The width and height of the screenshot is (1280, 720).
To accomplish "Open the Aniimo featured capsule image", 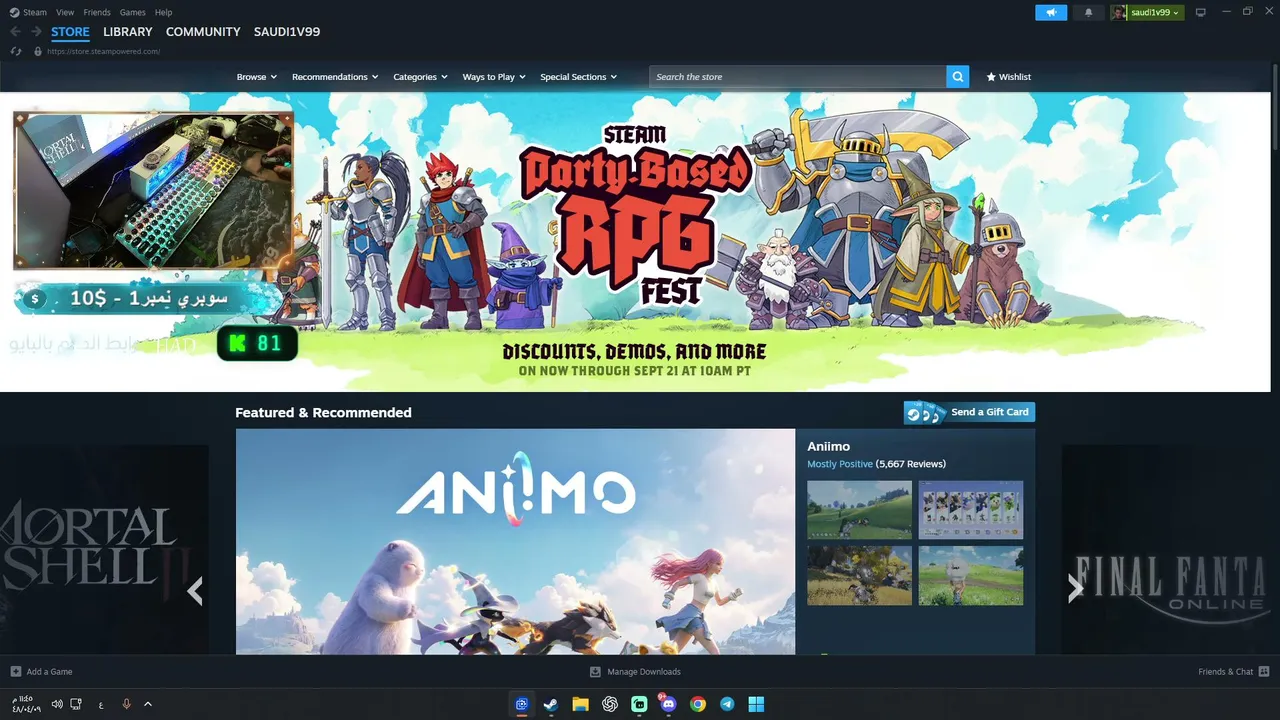I will pos(515,542).
